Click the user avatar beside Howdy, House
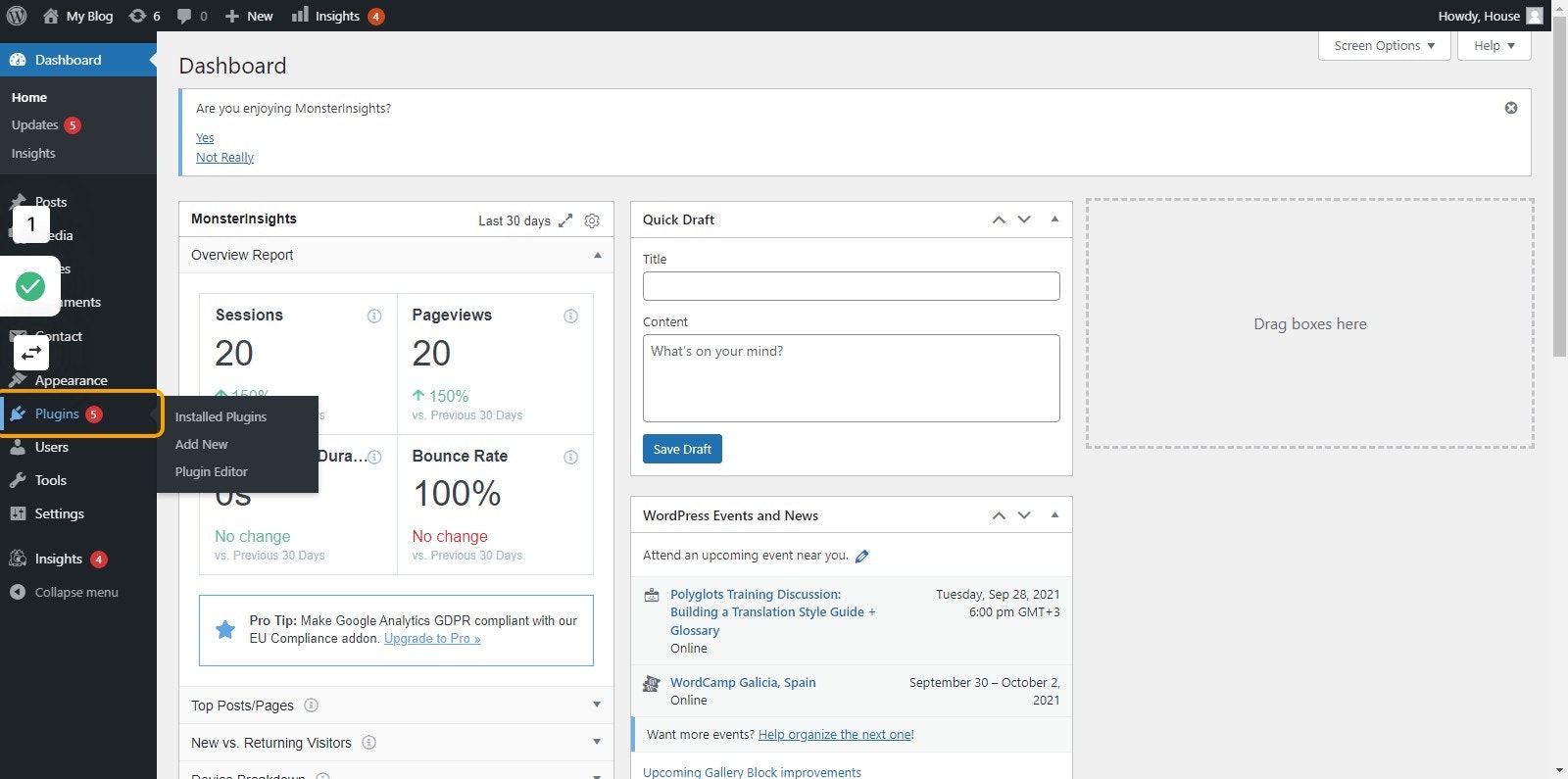Image resolution: width=1568 pixels, height=779 pixels. coord(1535,16)
